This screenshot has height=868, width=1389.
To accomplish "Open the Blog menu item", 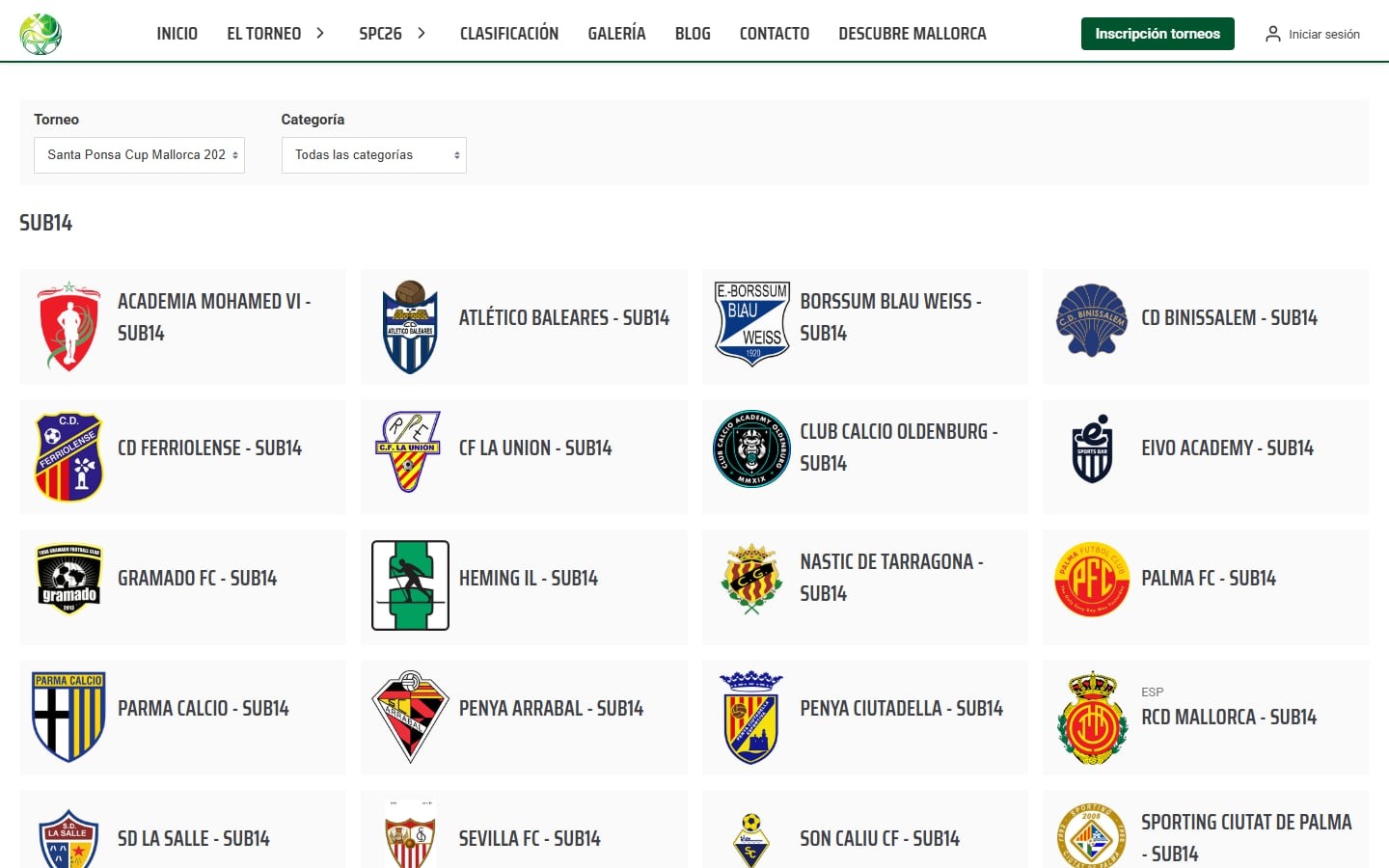I will (693, 34).
